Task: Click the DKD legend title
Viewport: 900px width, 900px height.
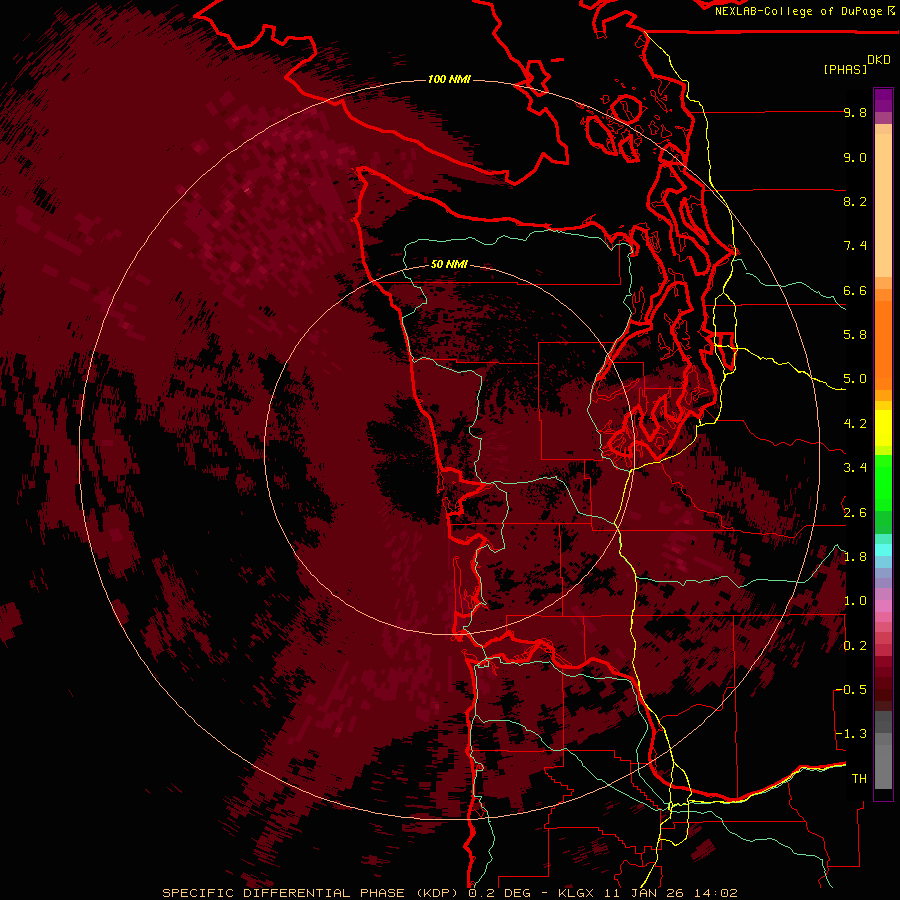Action: 879,60
